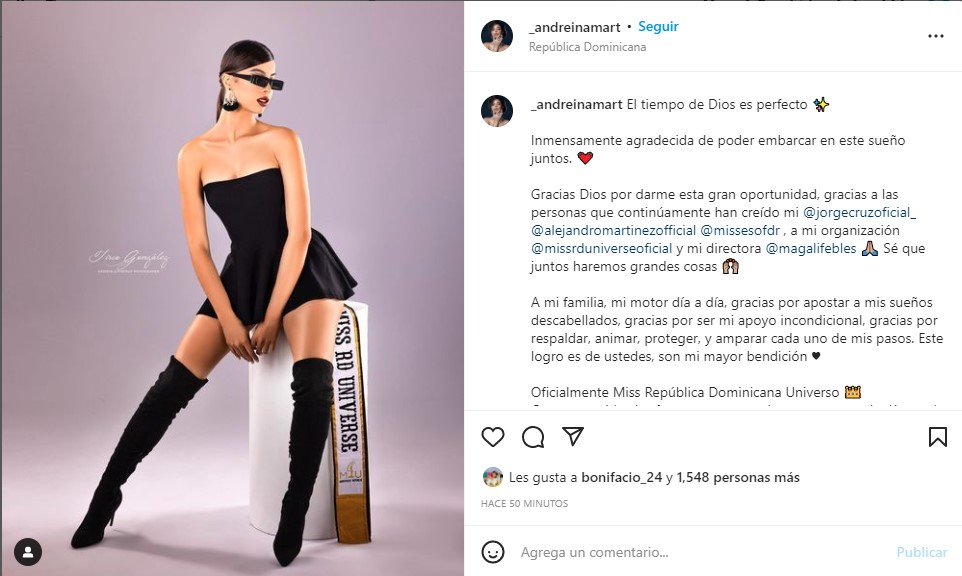The height and width of the screenshot is (576, 962).
Task: Open header profile picture avatar
Action: [497, 36]
